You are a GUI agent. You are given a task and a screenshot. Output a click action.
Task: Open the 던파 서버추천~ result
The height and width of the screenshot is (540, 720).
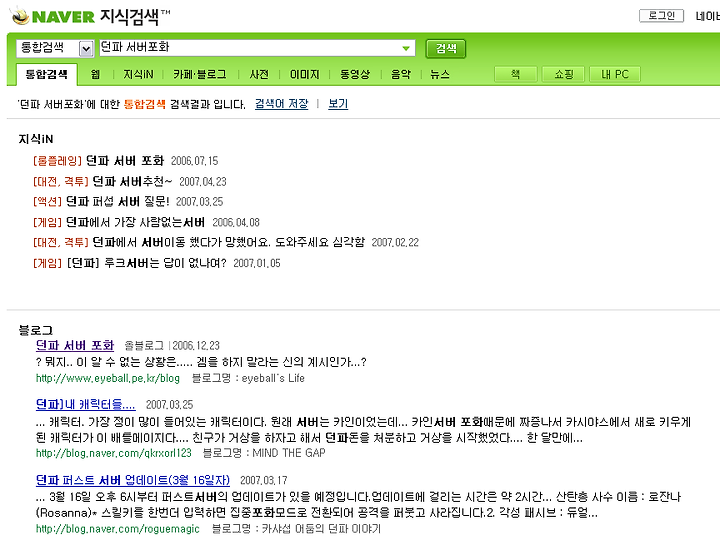point(132,182)
